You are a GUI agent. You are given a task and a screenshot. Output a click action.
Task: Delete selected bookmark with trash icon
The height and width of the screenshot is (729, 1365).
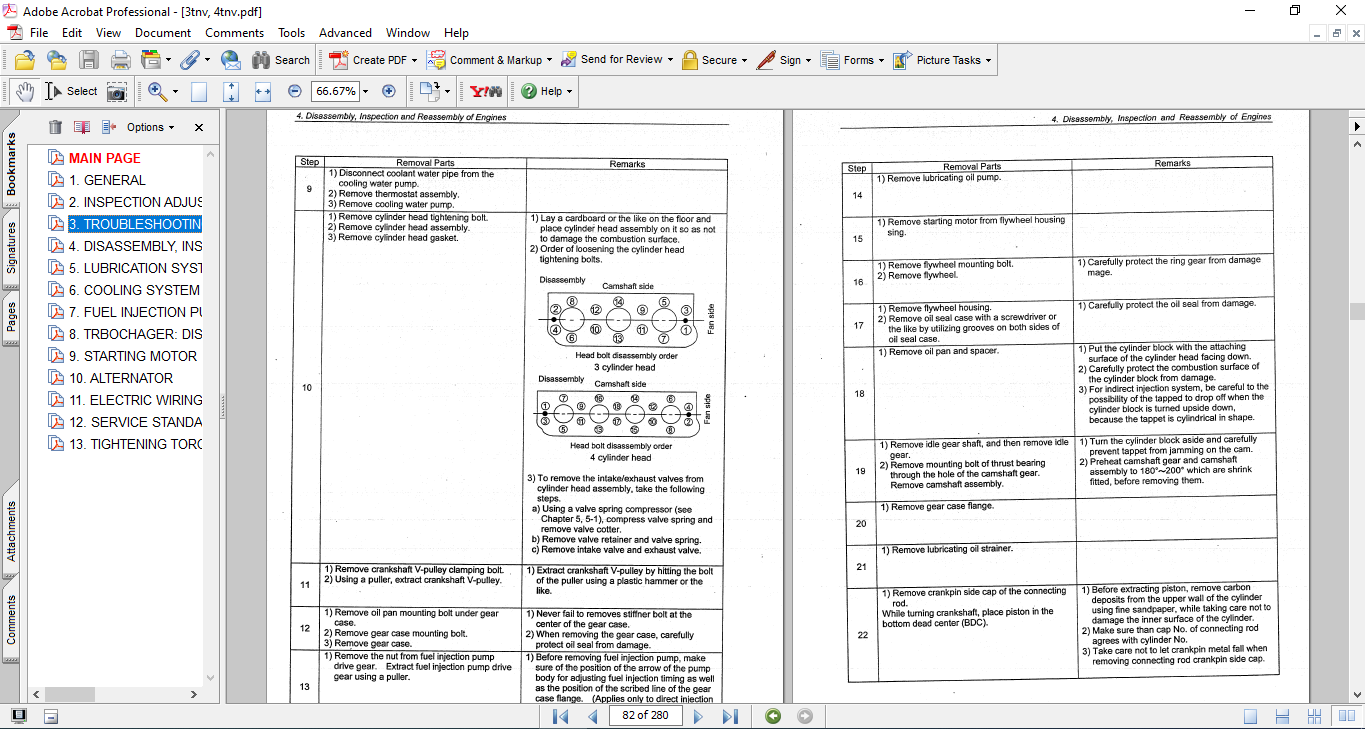pyautogui.click(x=55, y=127)
